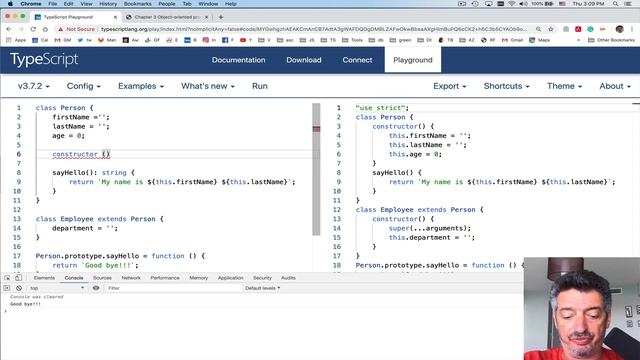This screenshot has height=360, width=640.
Task: Toggle the device toolbar icon
Action: (x=18, y=278)
